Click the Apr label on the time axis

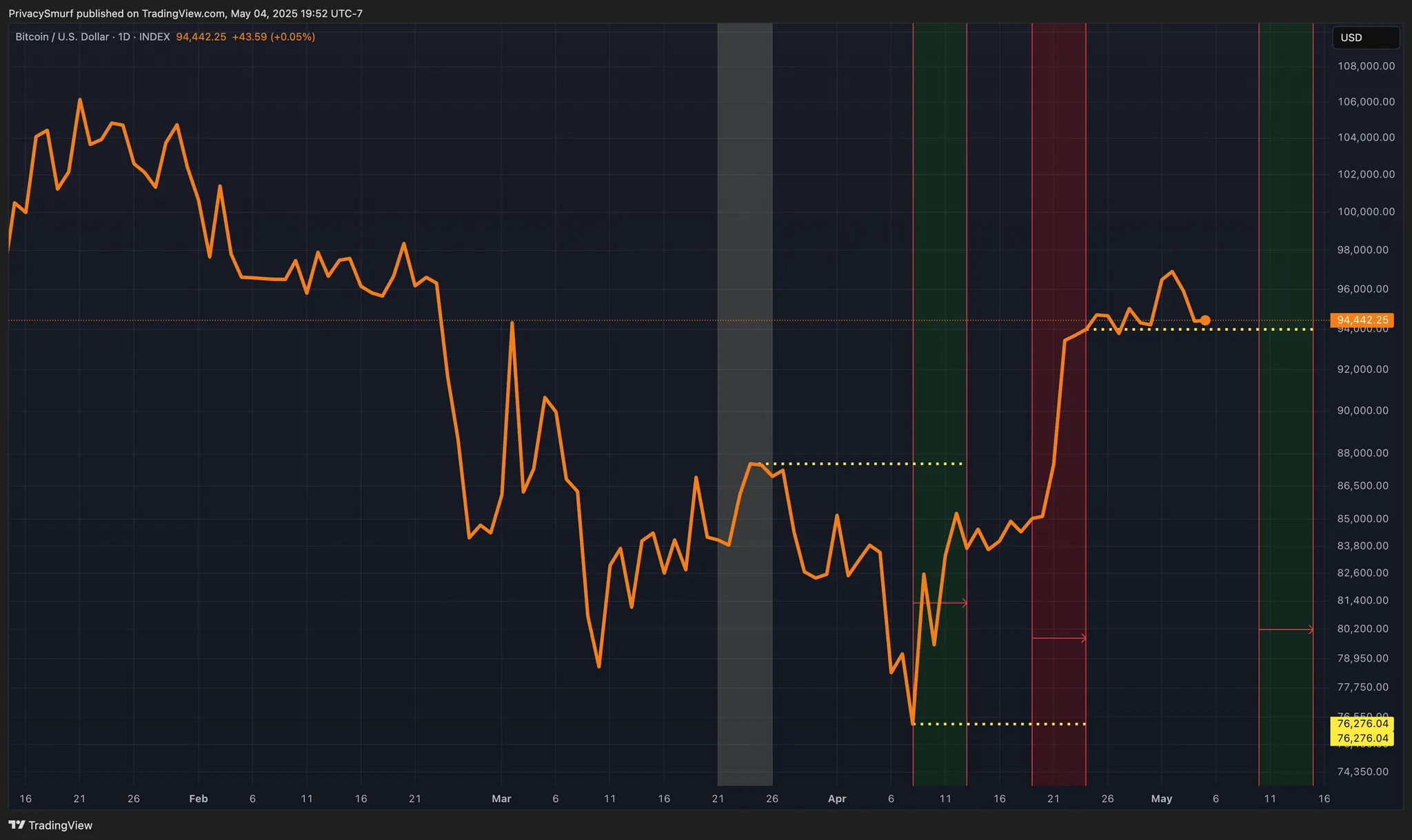[x=836, y=799]
